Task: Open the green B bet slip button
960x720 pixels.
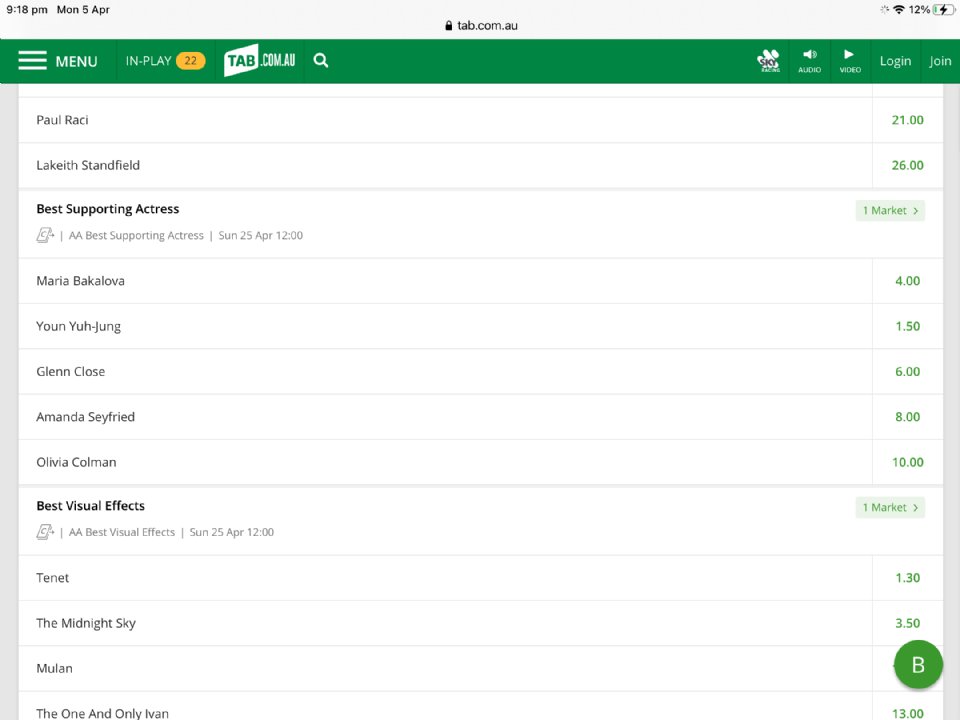Action: (x=918, y=665)
